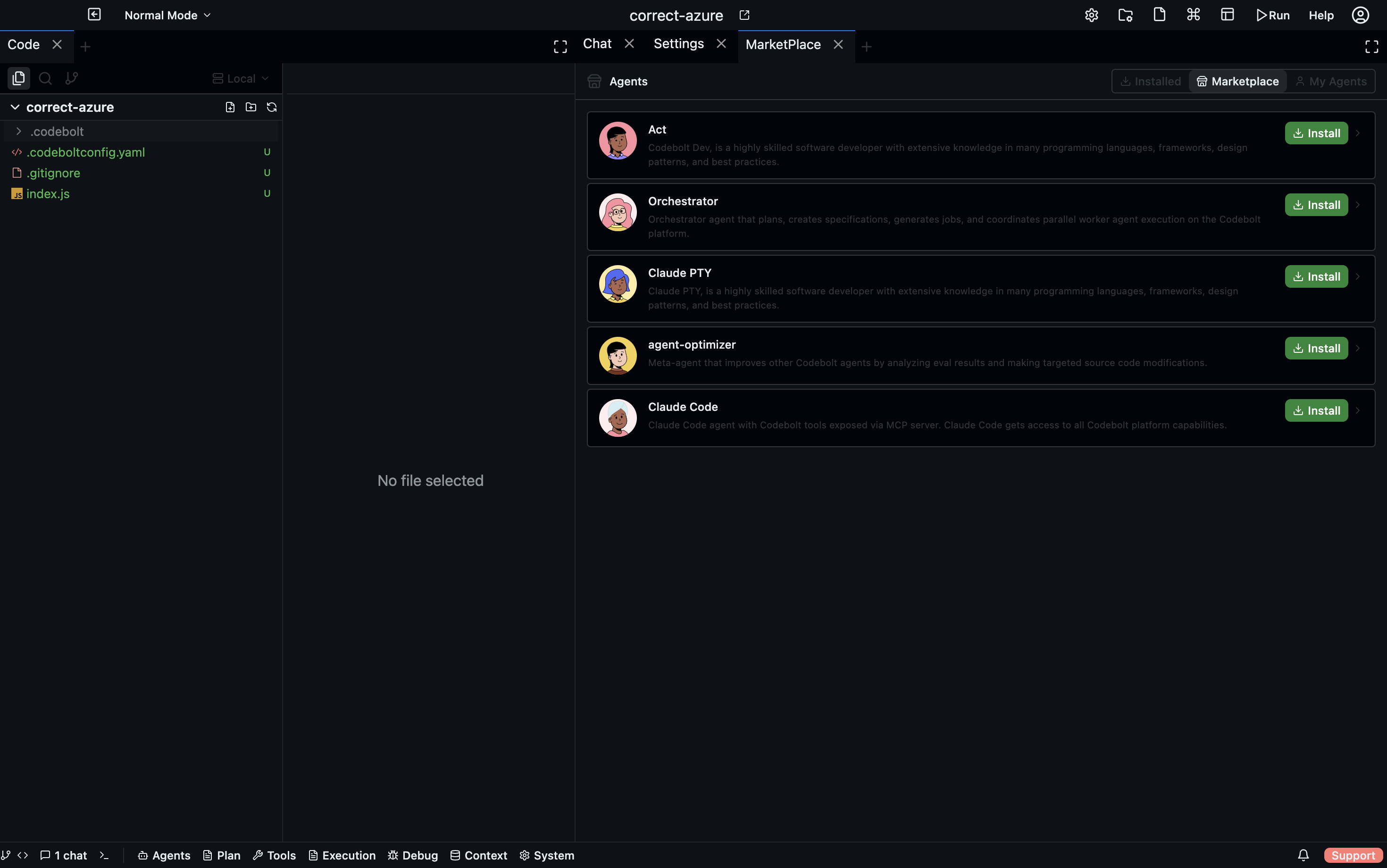Screen dimensions: 1387x868
Task: Open 1 chat in status bar
Action: 64,855
